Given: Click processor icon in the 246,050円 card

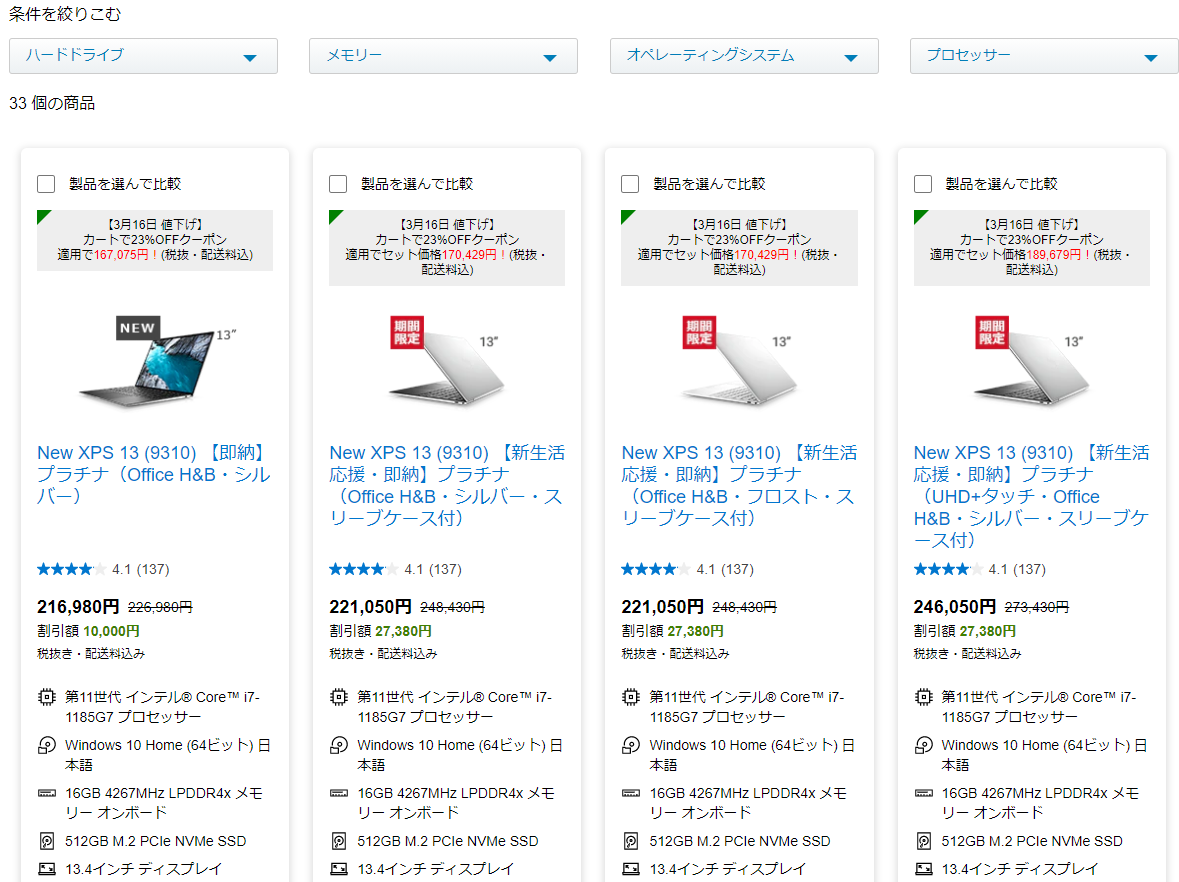Looking at the screenshot, I should [923, 697].
